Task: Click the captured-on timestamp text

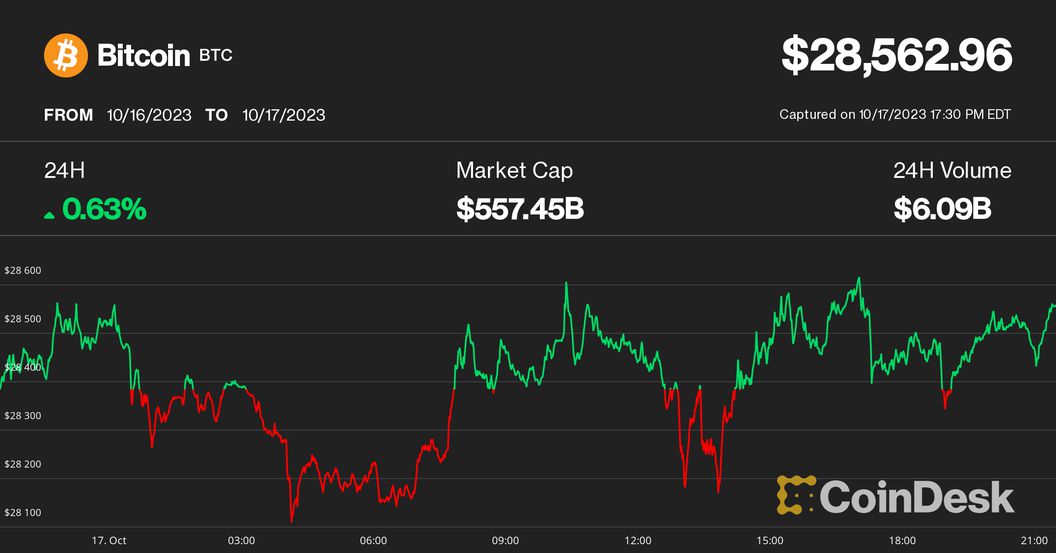Action: click(x=895, y=115)
